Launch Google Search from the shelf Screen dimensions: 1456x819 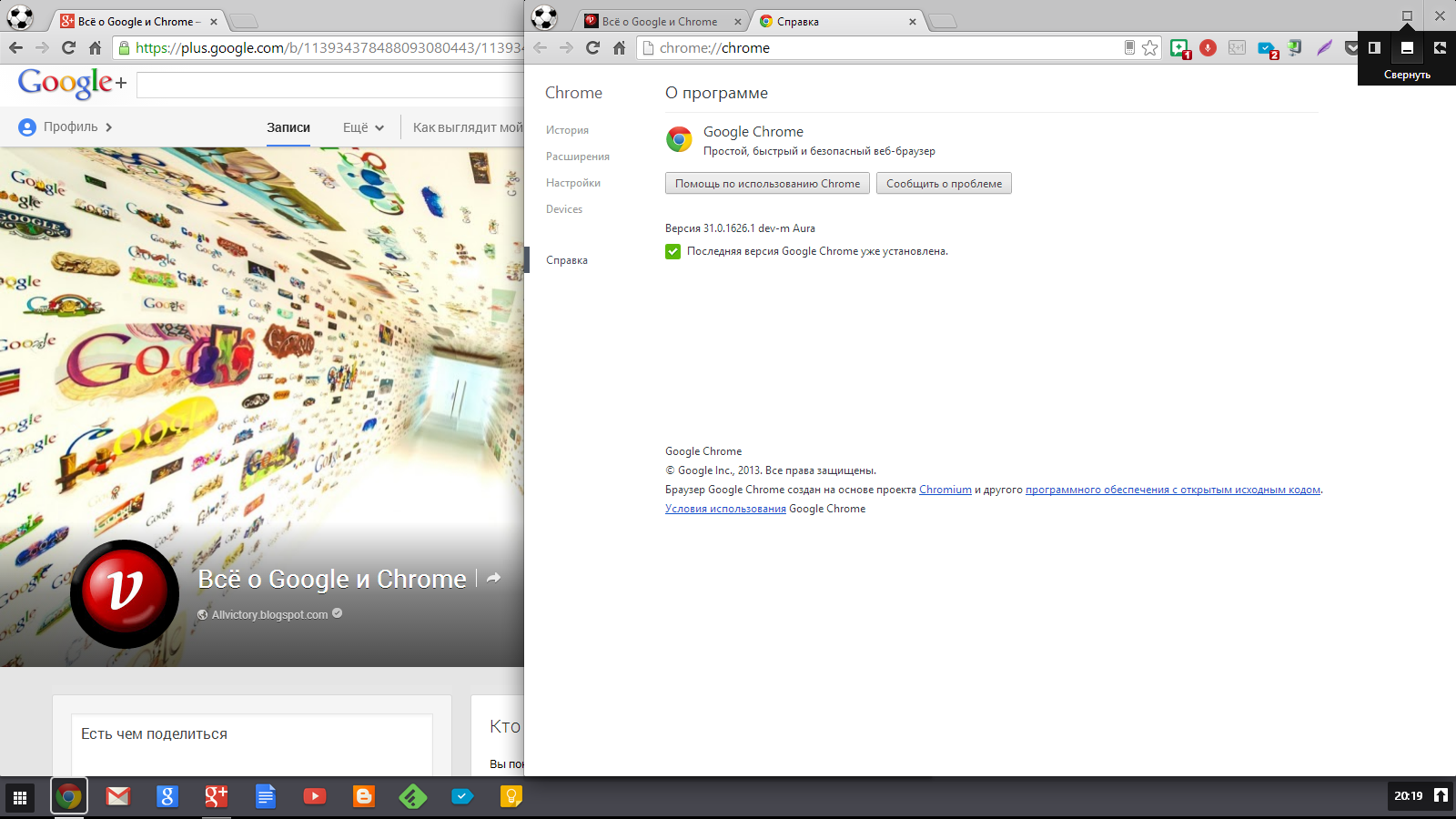tap(167, 797)
